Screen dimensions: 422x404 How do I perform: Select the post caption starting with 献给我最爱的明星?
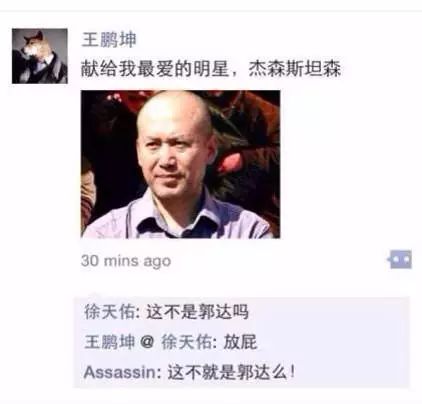pyautogui.click(x=211, y=69)
